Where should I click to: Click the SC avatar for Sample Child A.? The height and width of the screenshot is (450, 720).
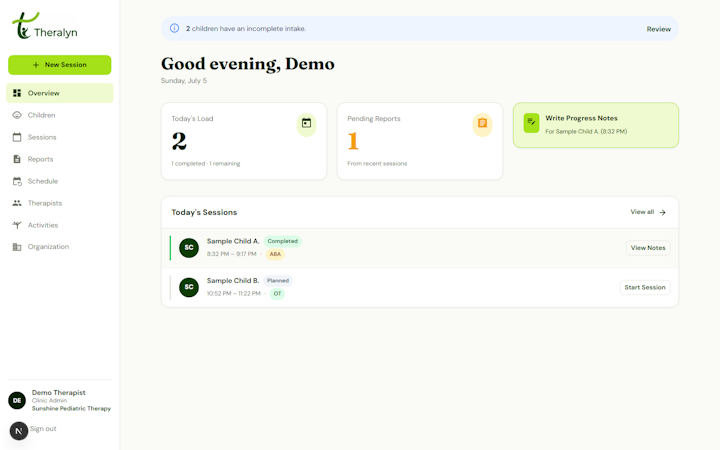tap(189, 248)
